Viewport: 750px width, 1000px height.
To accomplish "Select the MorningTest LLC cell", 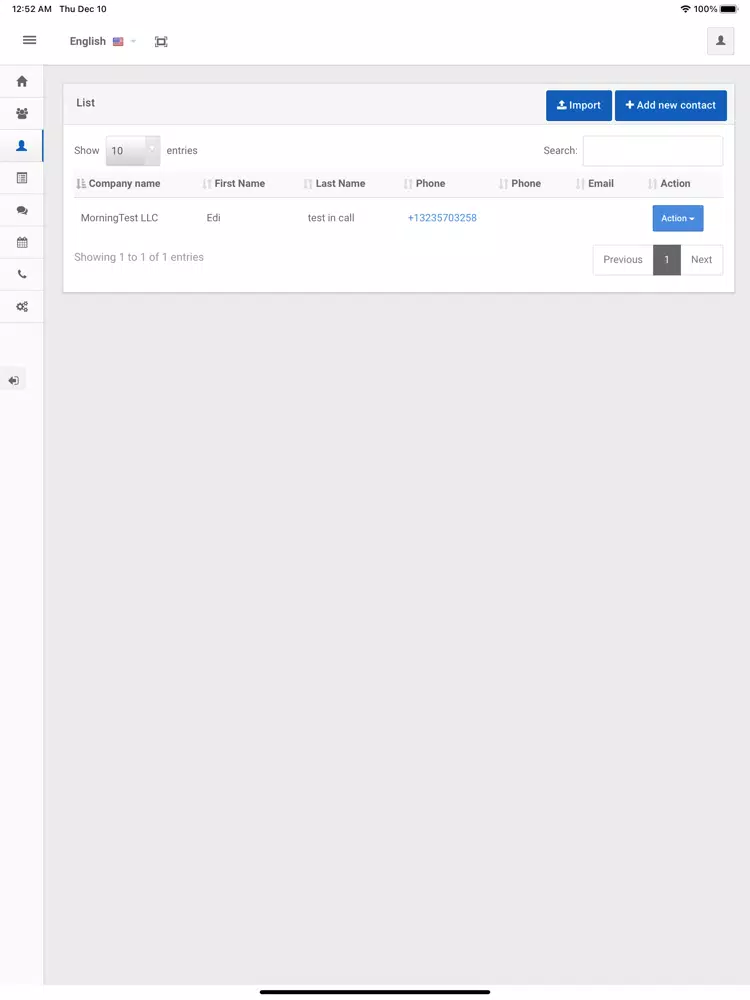I will tap(119, 217).
